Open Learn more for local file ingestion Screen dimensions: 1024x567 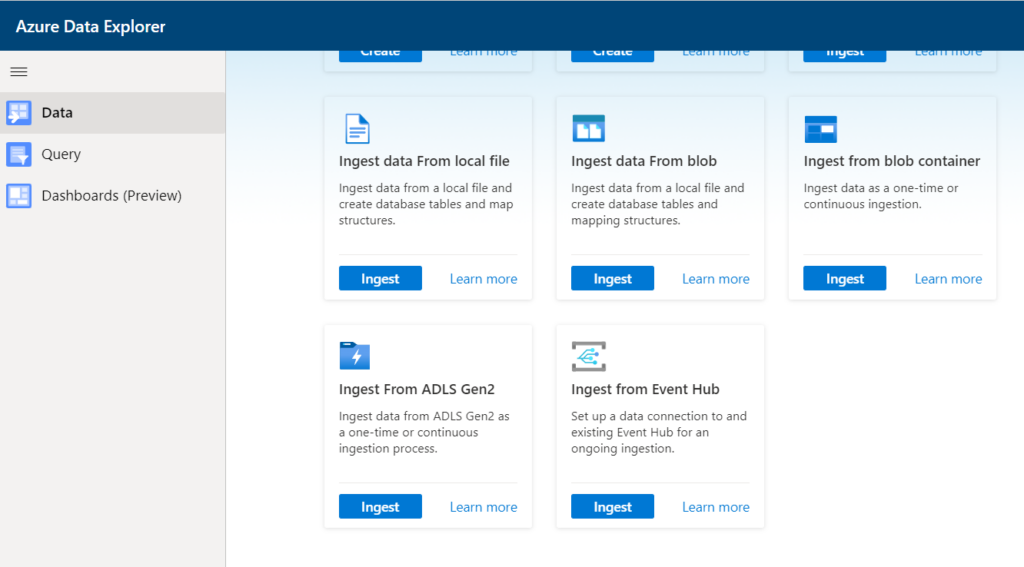pos(483,279)
